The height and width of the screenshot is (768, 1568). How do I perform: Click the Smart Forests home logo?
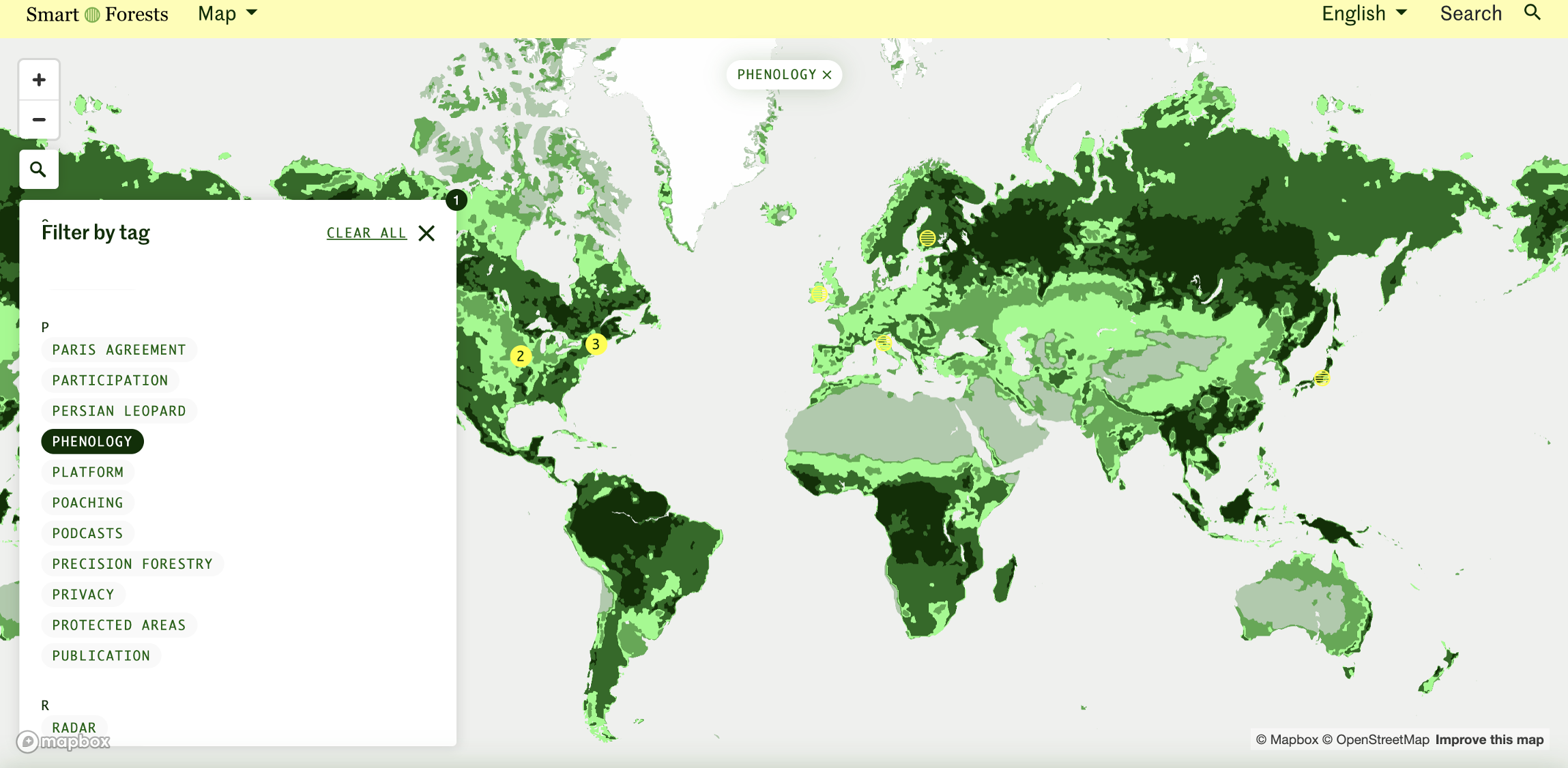[x=97, y=14]
